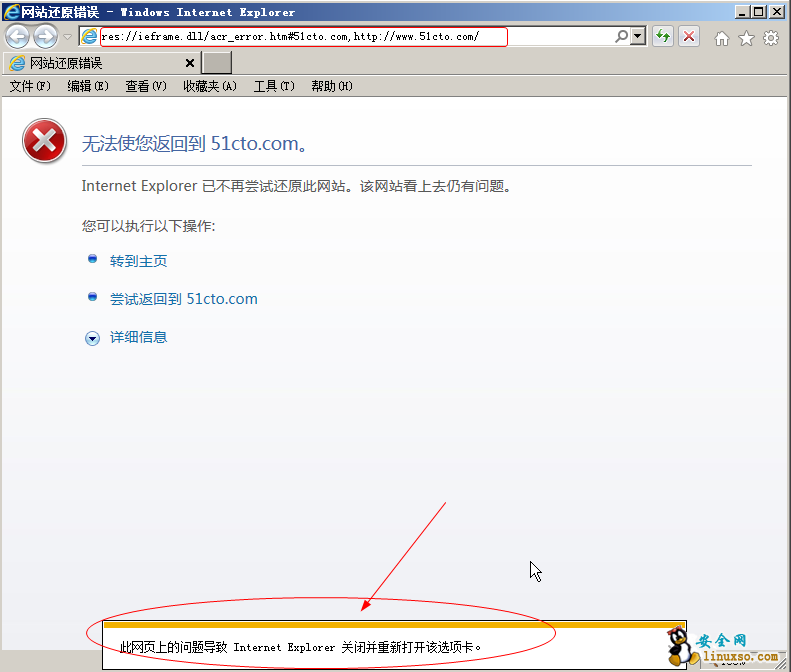This screenshot has height=672, width=791.
Task: Open the recent pages dropdown arrow
Action: (x=67, y=36)
